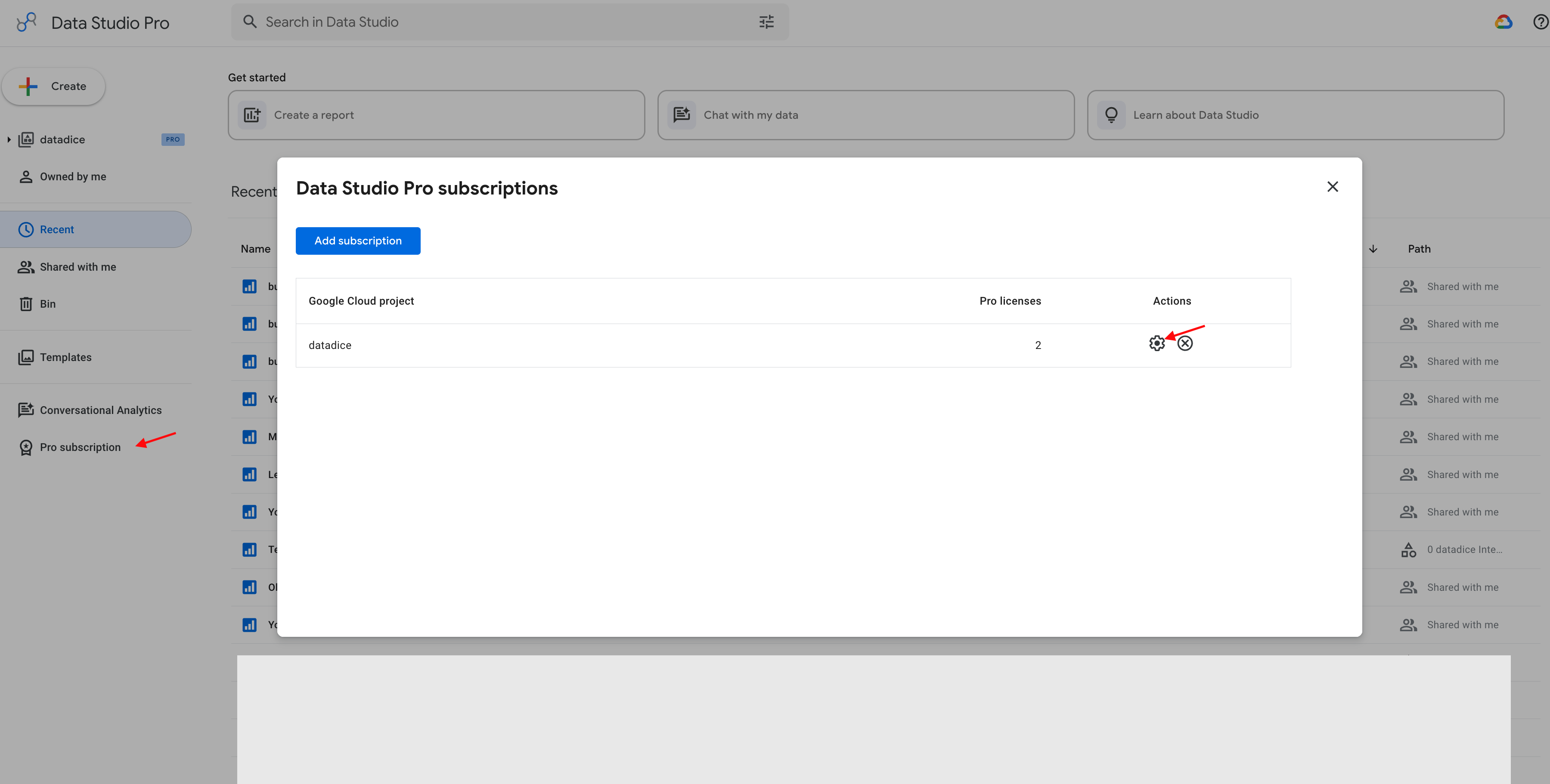Open settings gear for datadice subscription

coord(1156,344)
